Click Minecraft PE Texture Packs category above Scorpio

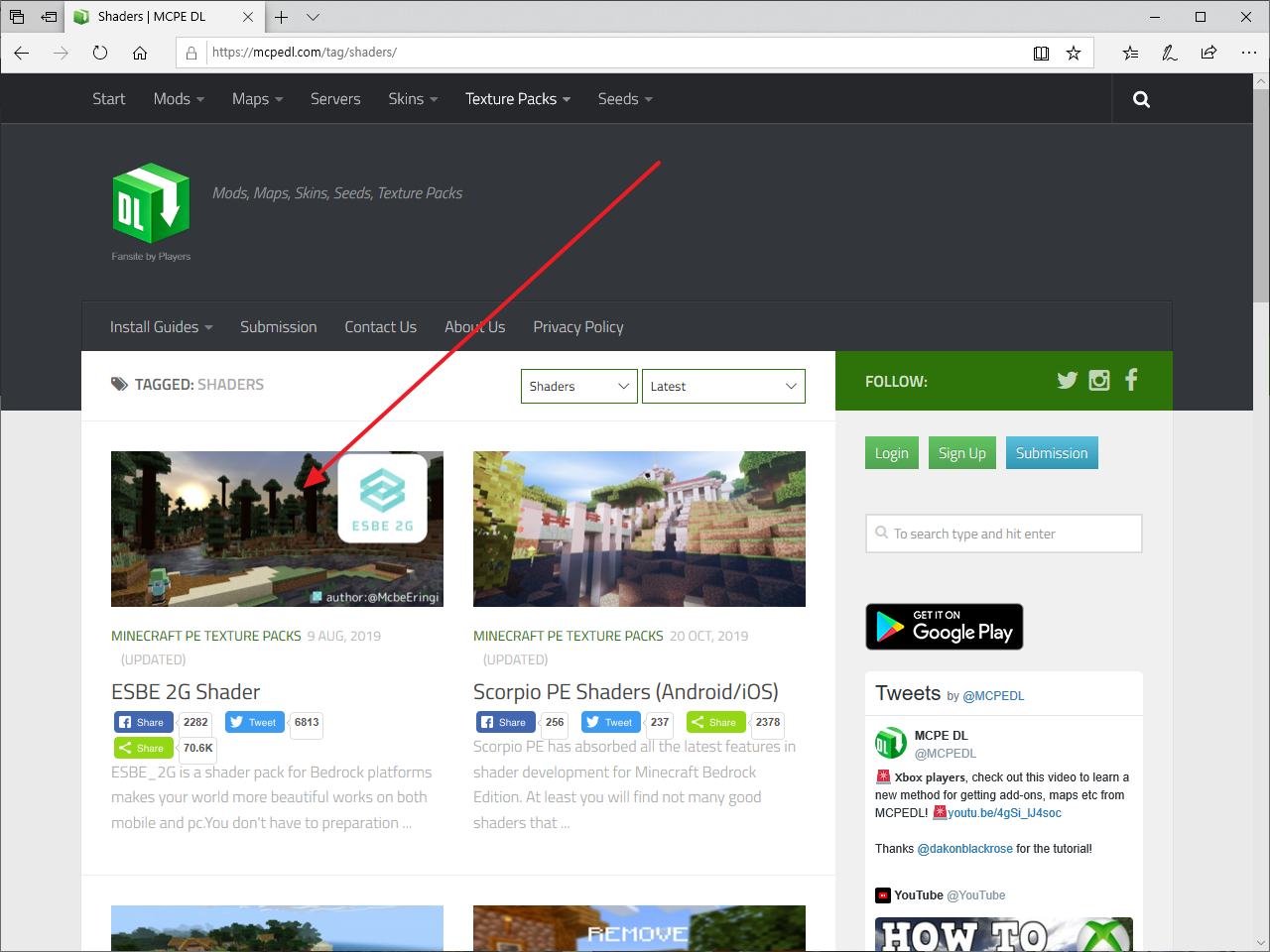569,636
